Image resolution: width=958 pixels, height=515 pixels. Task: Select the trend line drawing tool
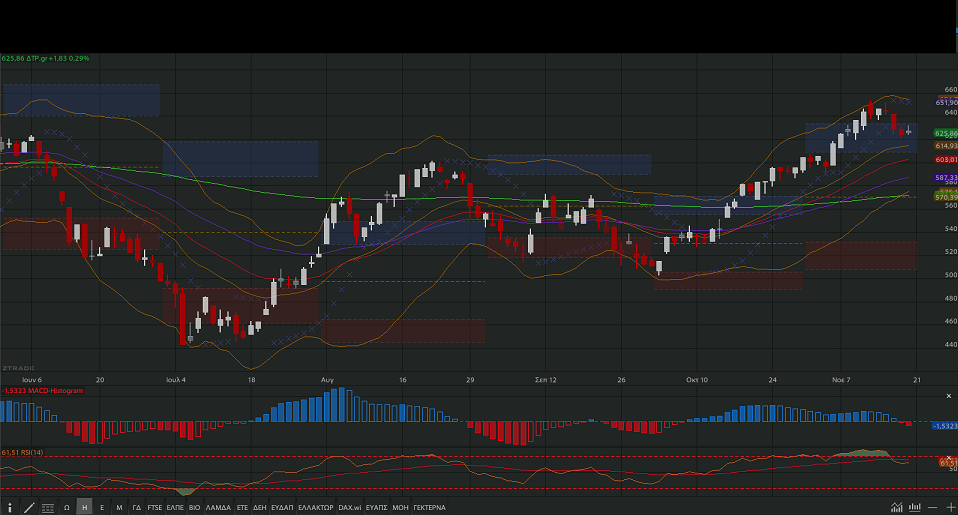(29, 508)
